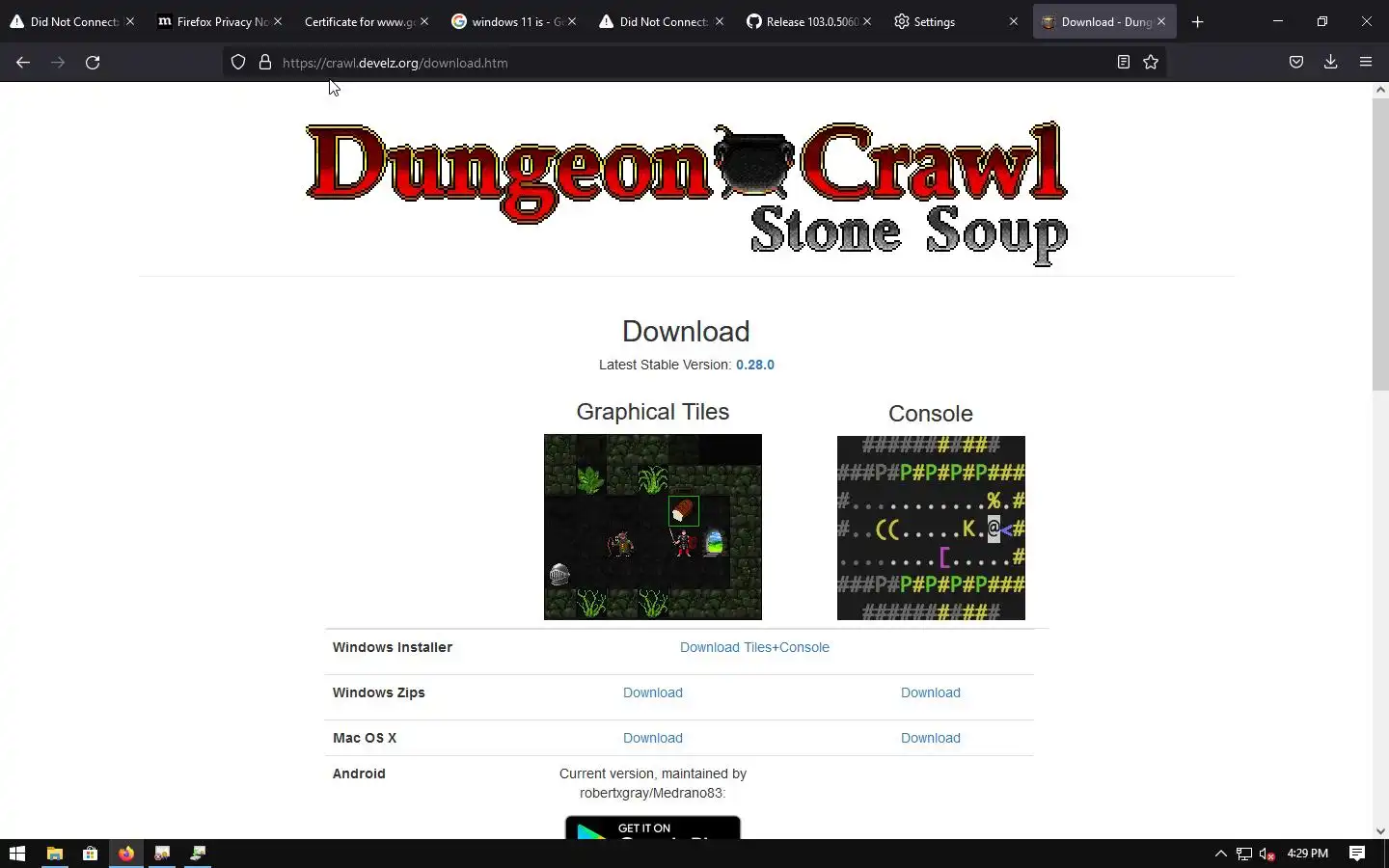Viewport: 1389px width, 868px height.
Task: Toggle reader view icon
Action: (x=1124, y=63)
